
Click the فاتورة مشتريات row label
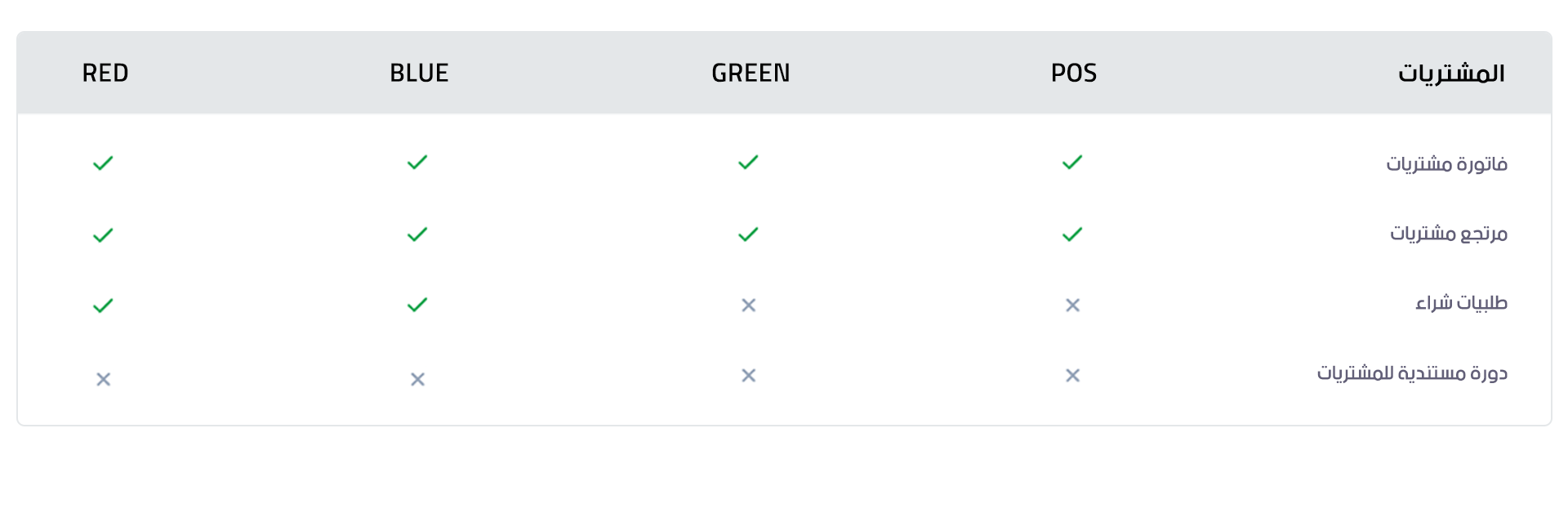(1446, 164)
